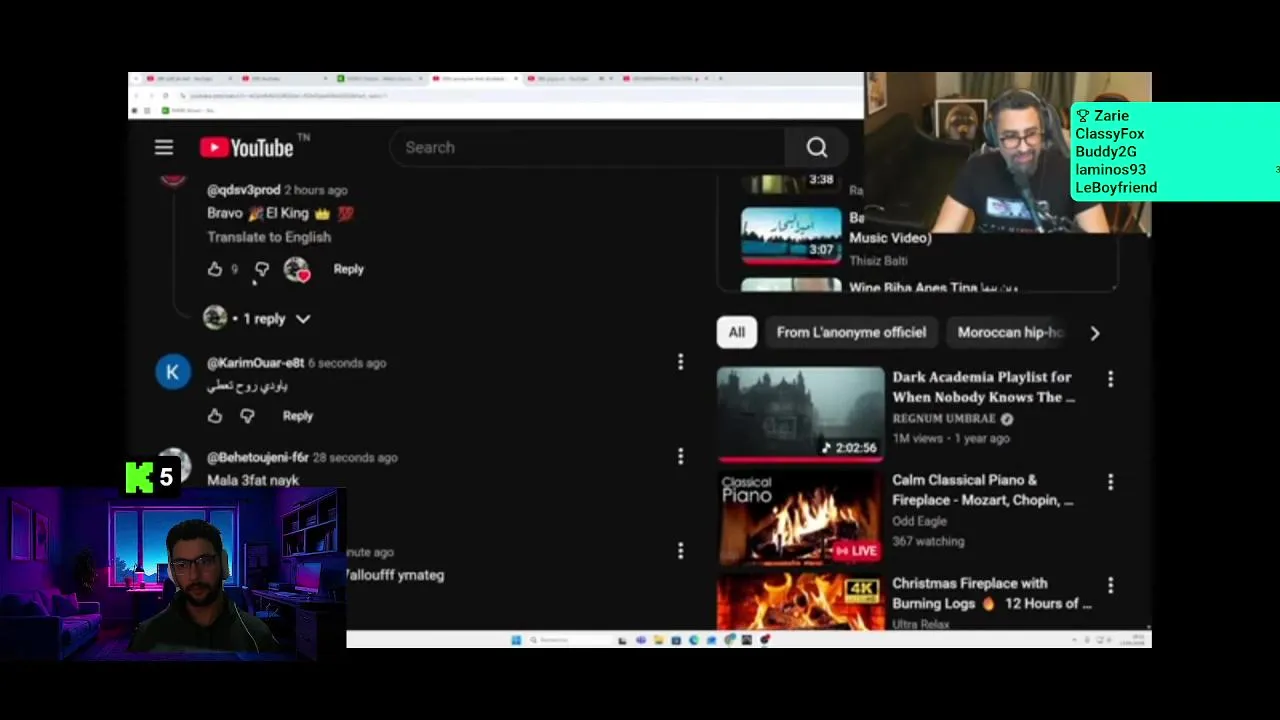Open REGNUM UMBRAE channel
Screen dimensions: 1280x720
[x=944, y=418]
